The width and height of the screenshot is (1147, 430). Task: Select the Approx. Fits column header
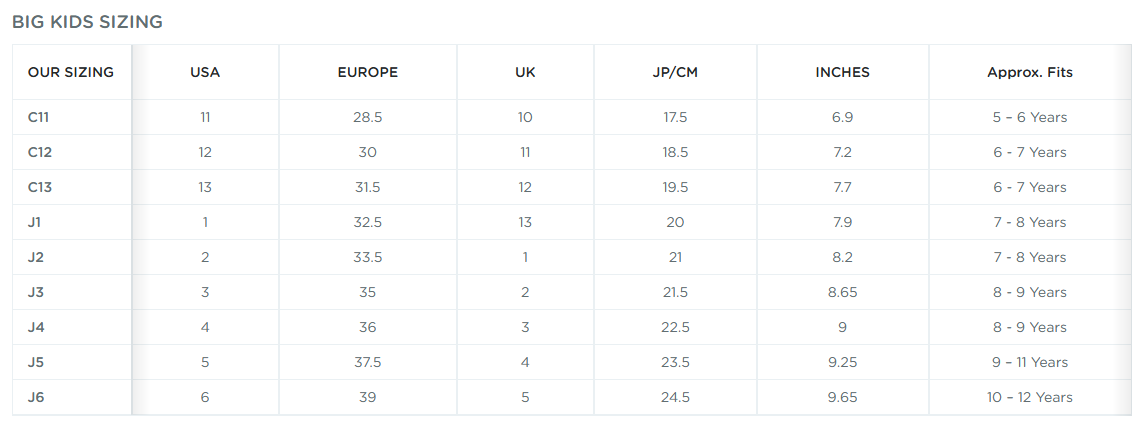point(1030,72)
